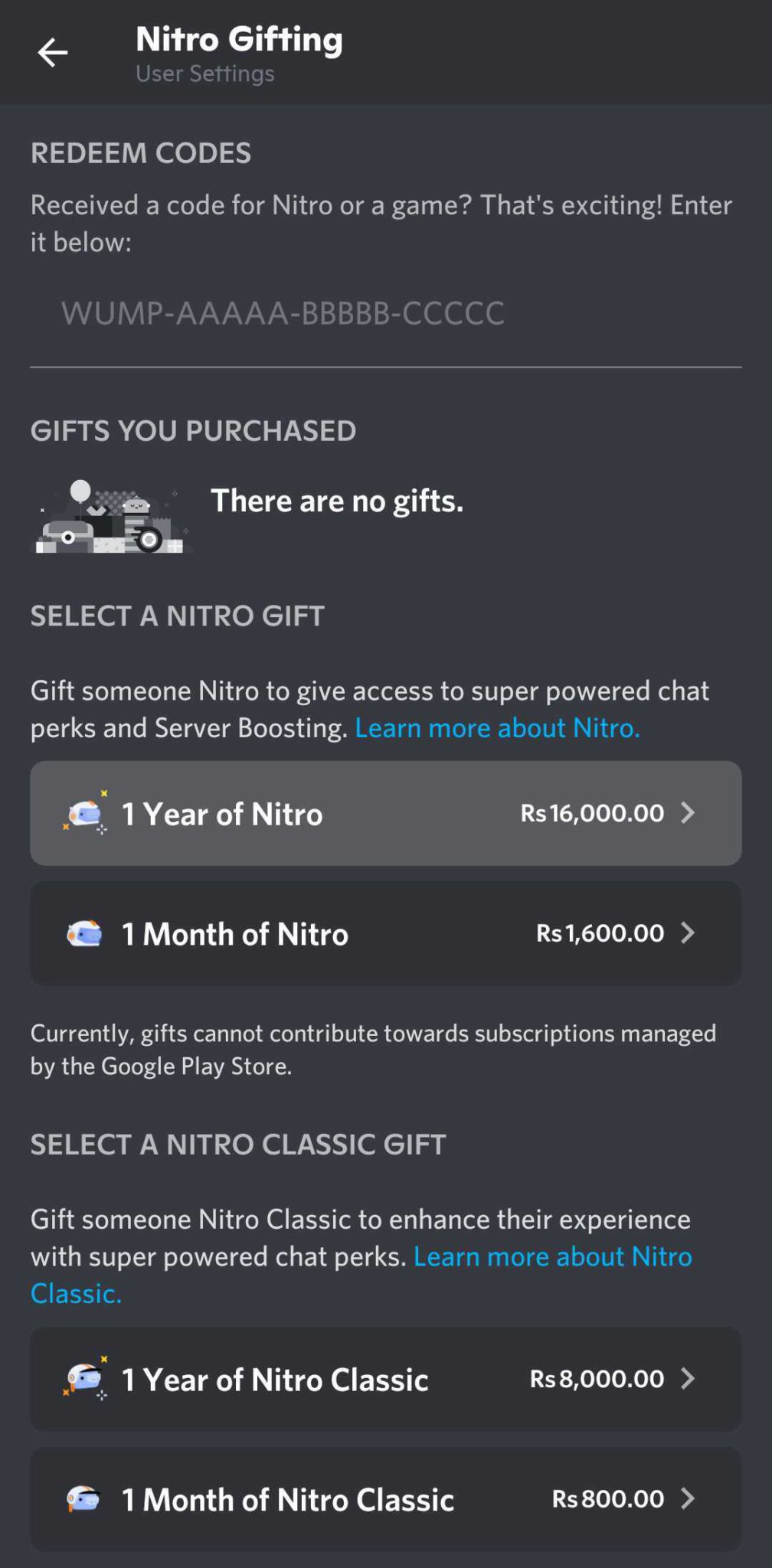The image size is (772, 1568).
Task: Select the 1 Year of Nitro Classic gift
Action: point(385,1380)
